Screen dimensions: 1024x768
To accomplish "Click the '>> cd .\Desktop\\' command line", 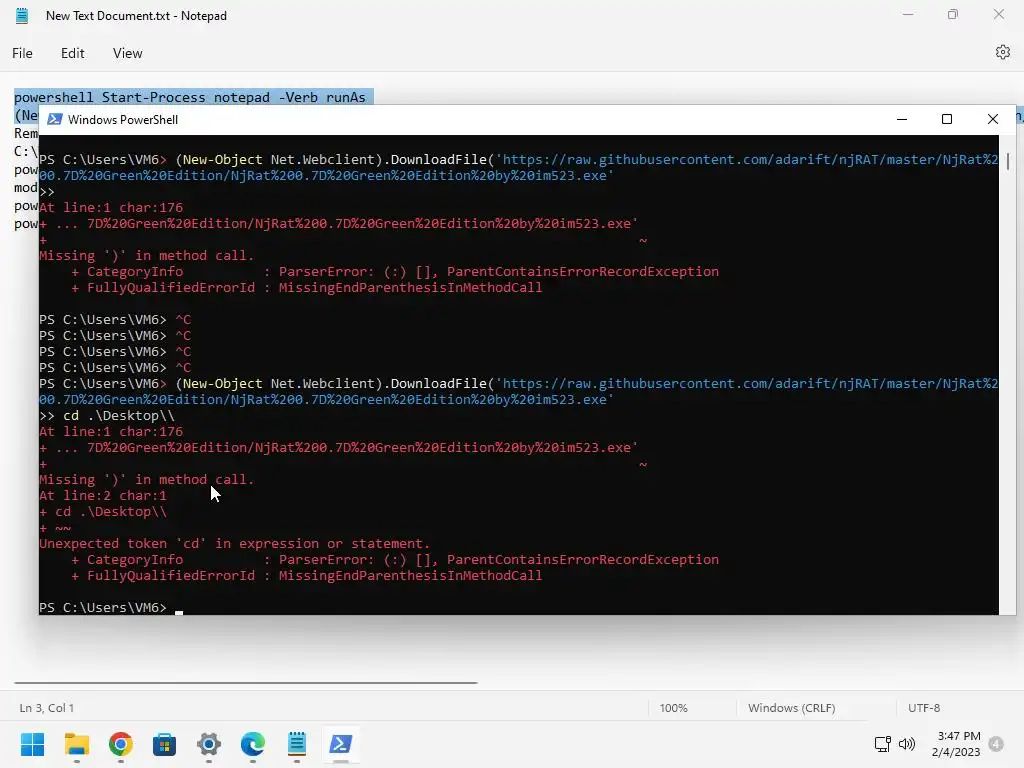I will click(x=106, y=415).
